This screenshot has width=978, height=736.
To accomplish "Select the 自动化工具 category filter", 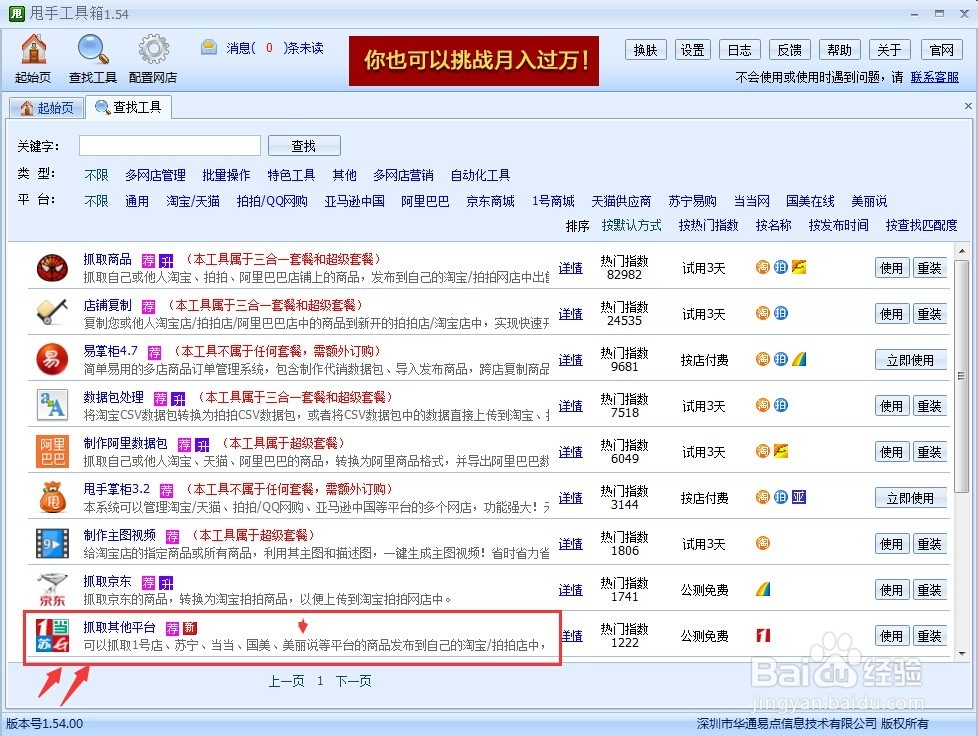I will click(481, 174).
